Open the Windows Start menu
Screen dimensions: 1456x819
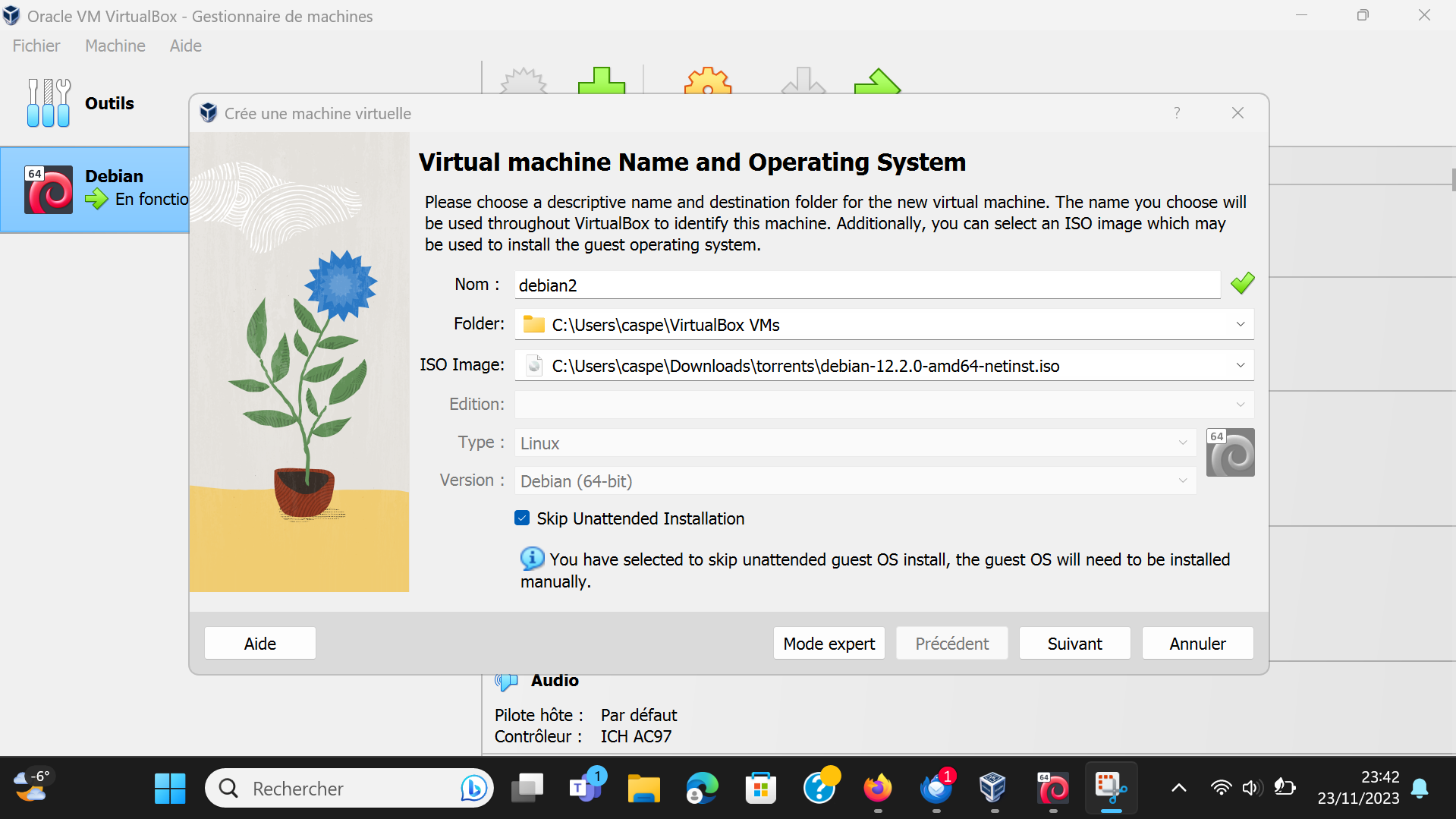(170, 789)
